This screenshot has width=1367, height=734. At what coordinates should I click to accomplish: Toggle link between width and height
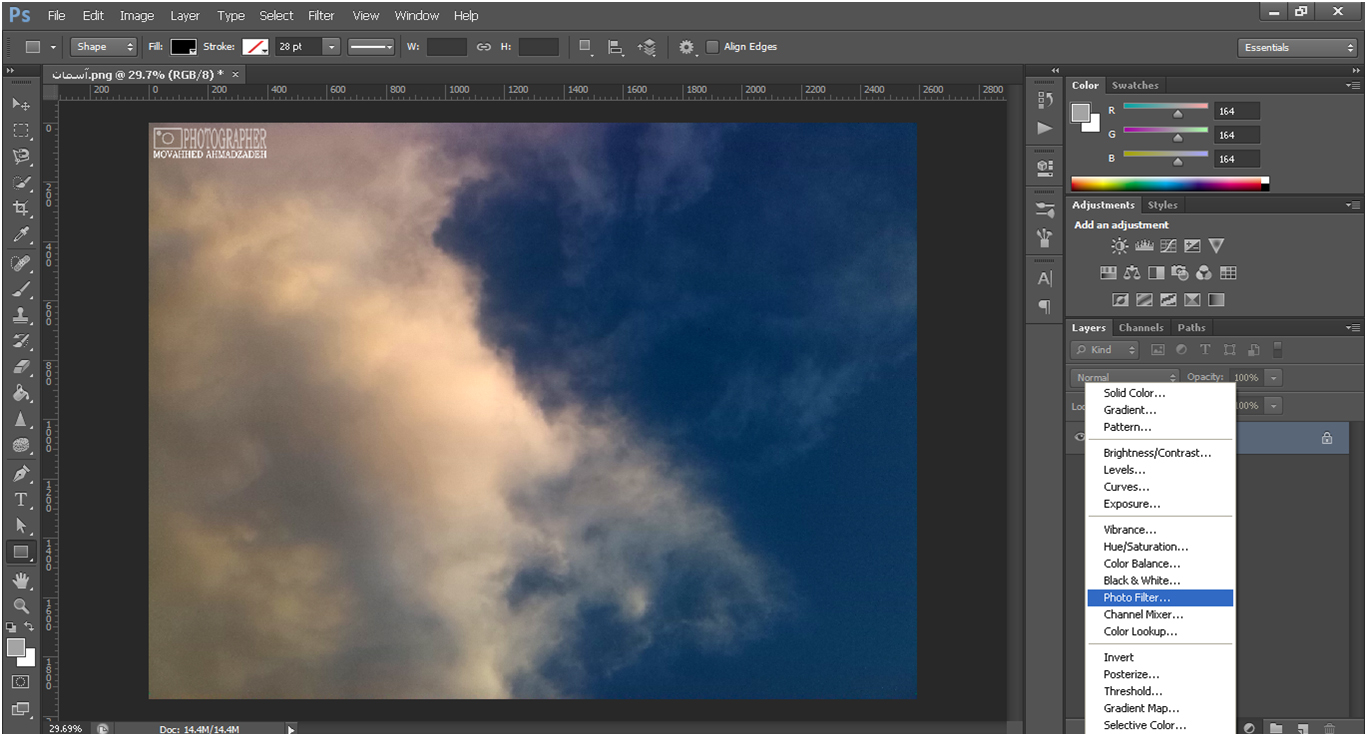point(484,47)
